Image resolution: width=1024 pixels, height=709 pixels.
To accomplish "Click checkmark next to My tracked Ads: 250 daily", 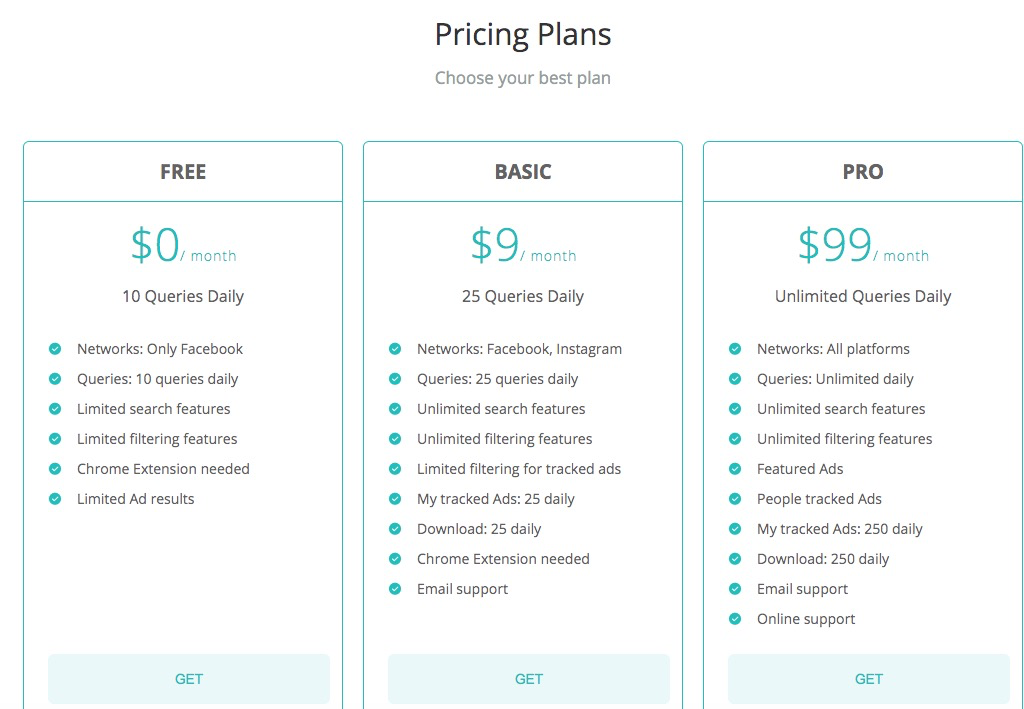I will (735, 529).
